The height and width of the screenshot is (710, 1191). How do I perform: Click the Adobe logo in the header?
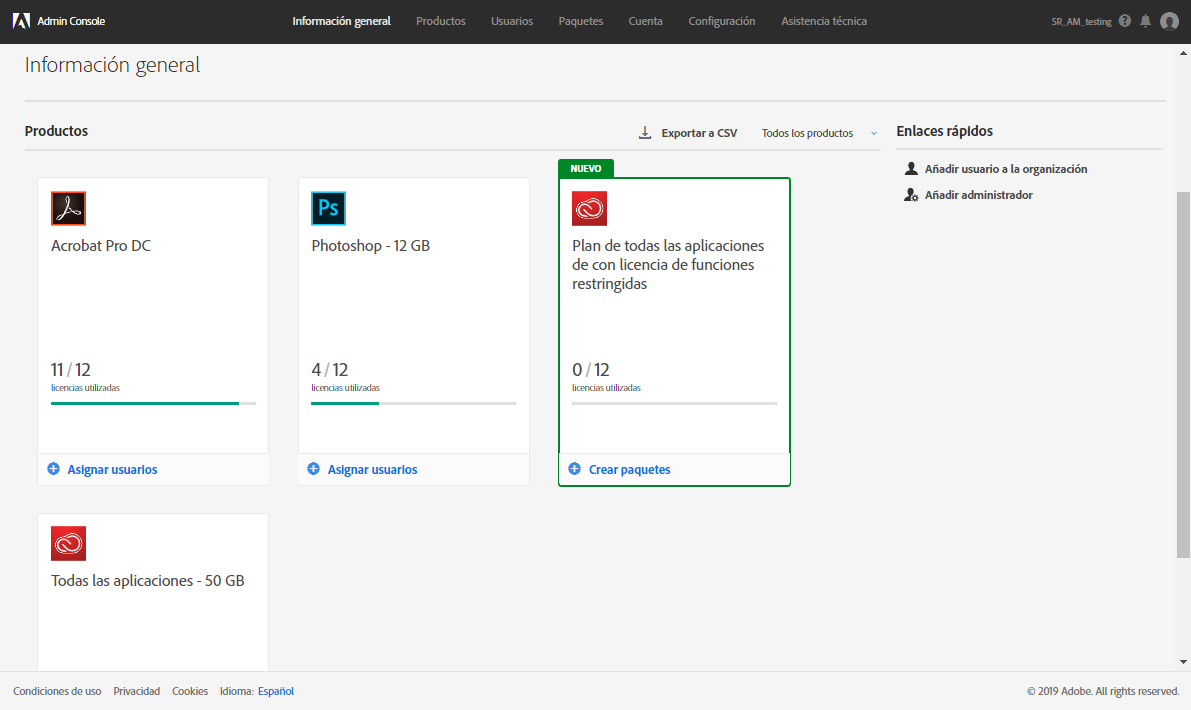tap(19, 20)
